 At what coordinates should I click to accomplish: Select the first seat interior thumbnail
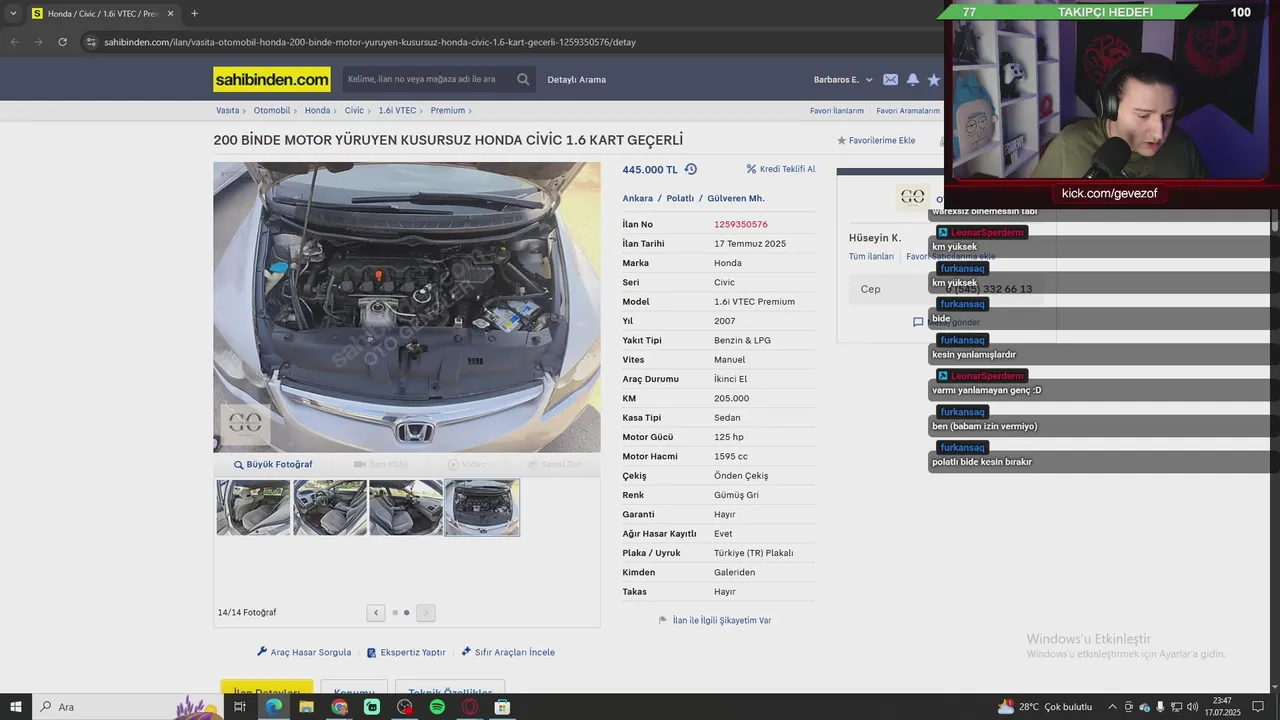tap(254, 507)
